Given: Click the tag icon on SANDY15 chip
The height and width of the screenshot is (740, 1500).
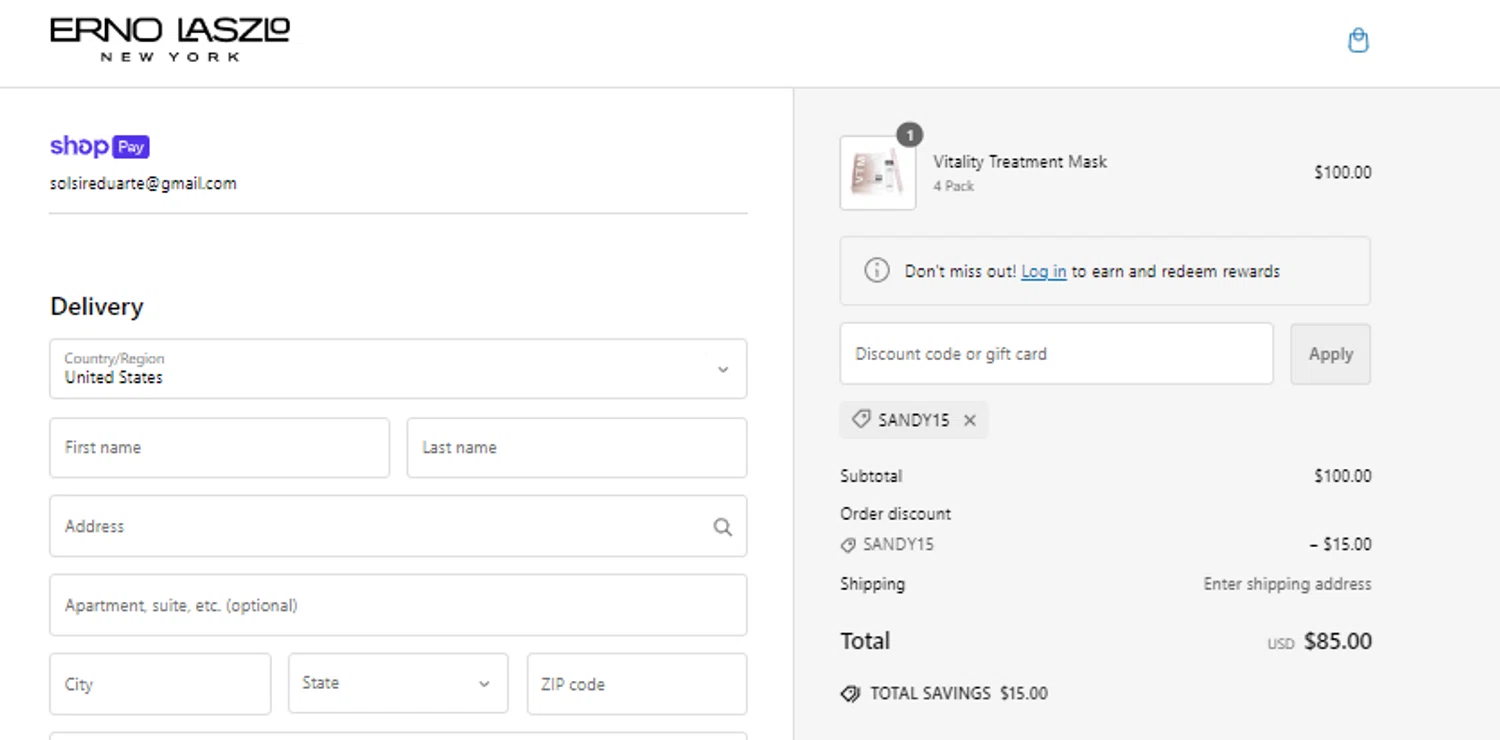Looking at the screenshot, I should (860, 420).
